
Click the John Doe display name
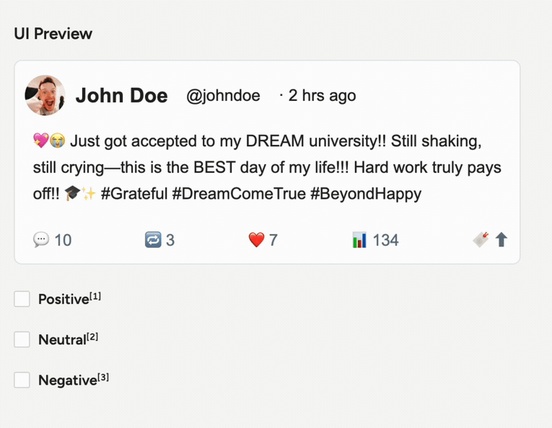[x=121, y=96]
